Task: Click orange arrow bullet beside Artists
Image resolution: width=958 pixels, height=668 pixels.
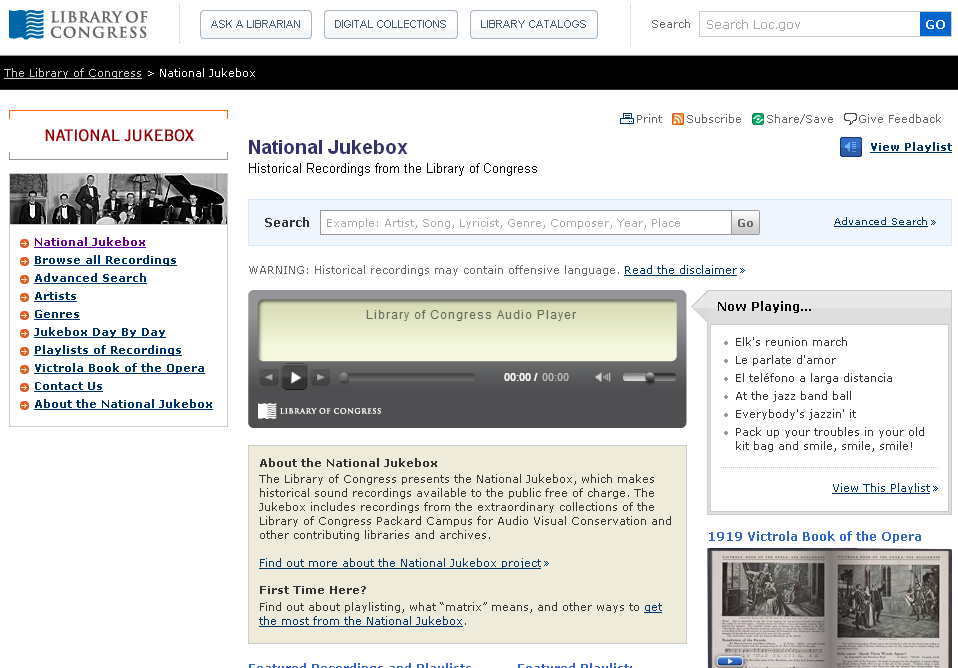Action: pos(24,298)
